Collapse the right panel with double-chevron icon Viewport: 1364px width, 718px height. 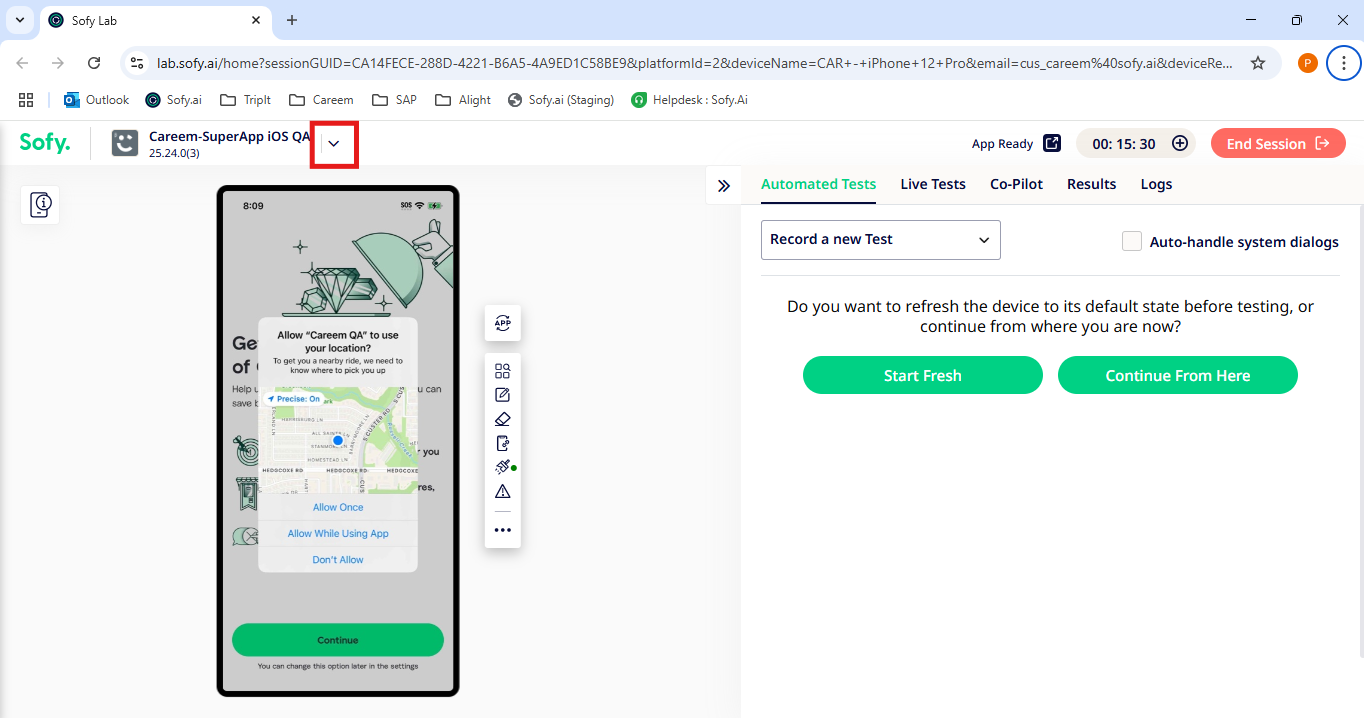tap(724, 185)
